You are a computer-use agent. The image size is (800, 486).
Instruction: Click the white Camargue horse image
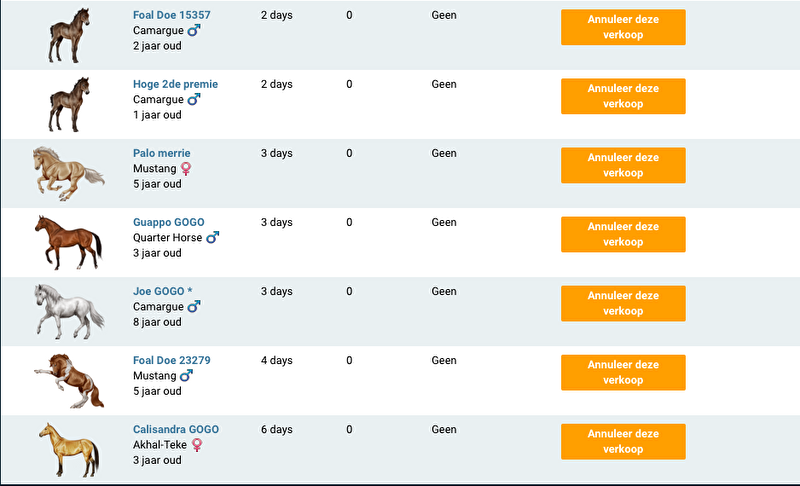point(68,310)
